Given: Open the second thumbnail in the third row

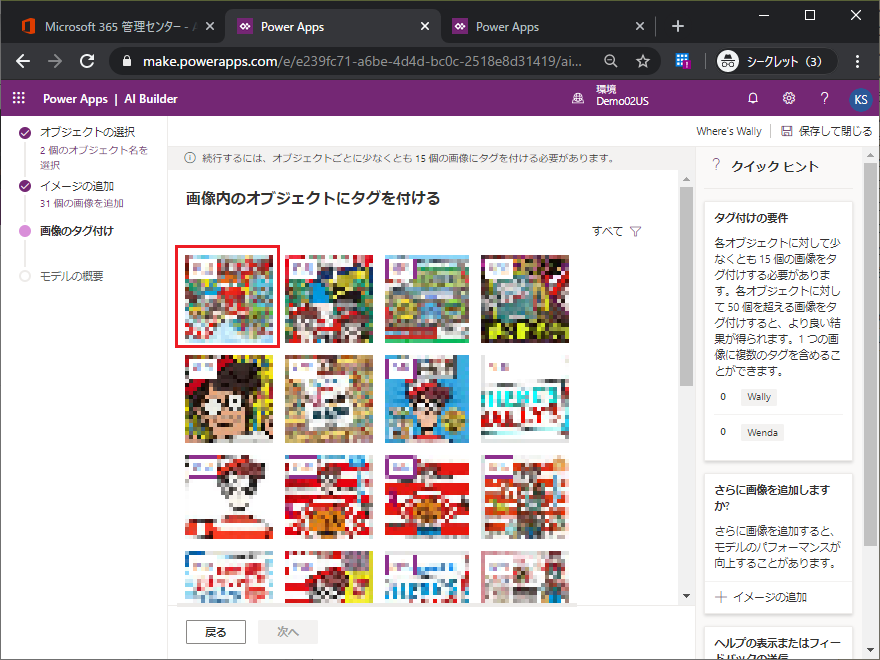Looking at the screenshot, I should 329,497.
